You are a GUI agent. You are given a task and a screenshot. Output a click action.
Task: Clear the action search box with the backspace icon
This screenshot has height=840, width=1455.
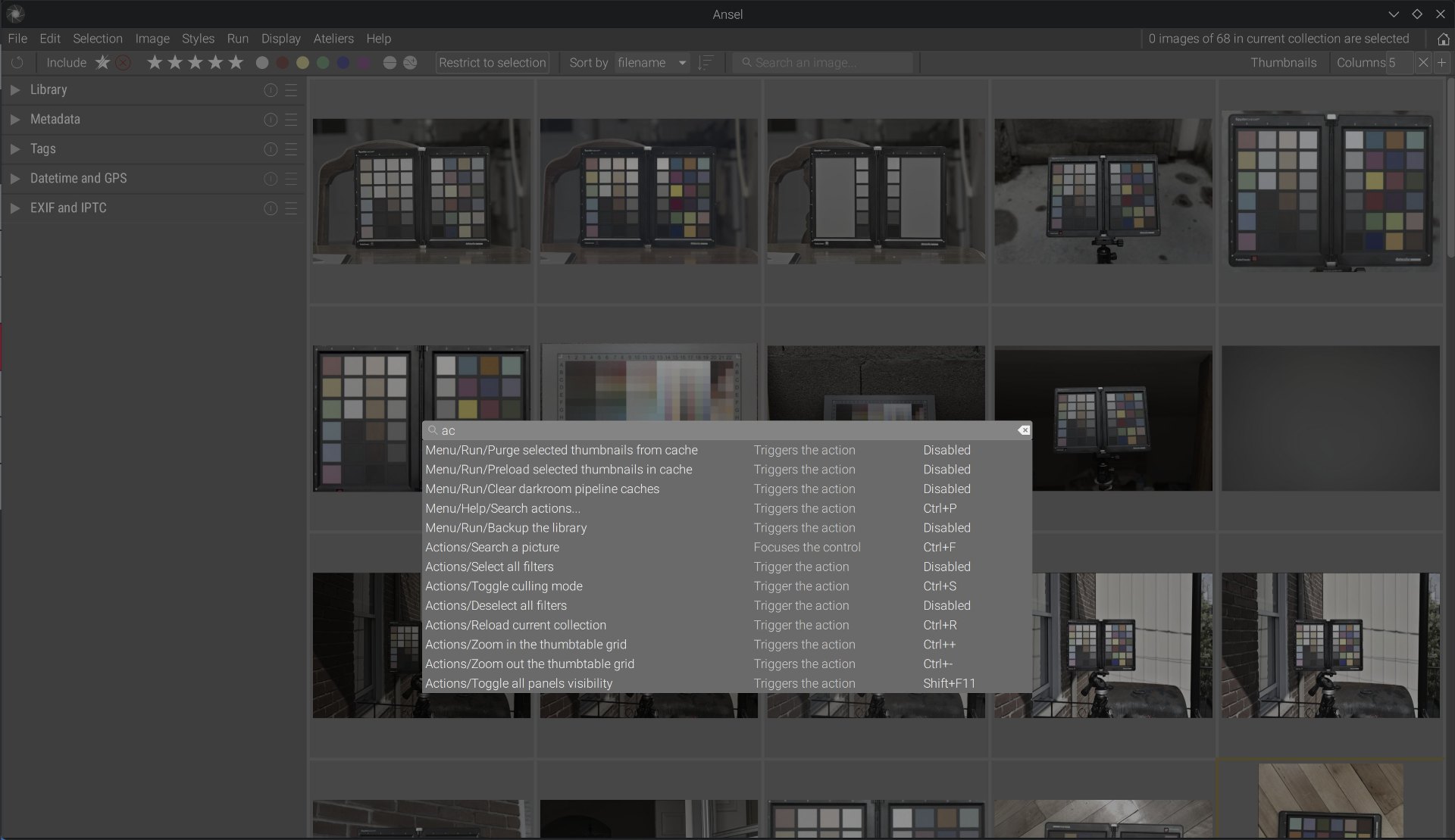coord(1024,430)
